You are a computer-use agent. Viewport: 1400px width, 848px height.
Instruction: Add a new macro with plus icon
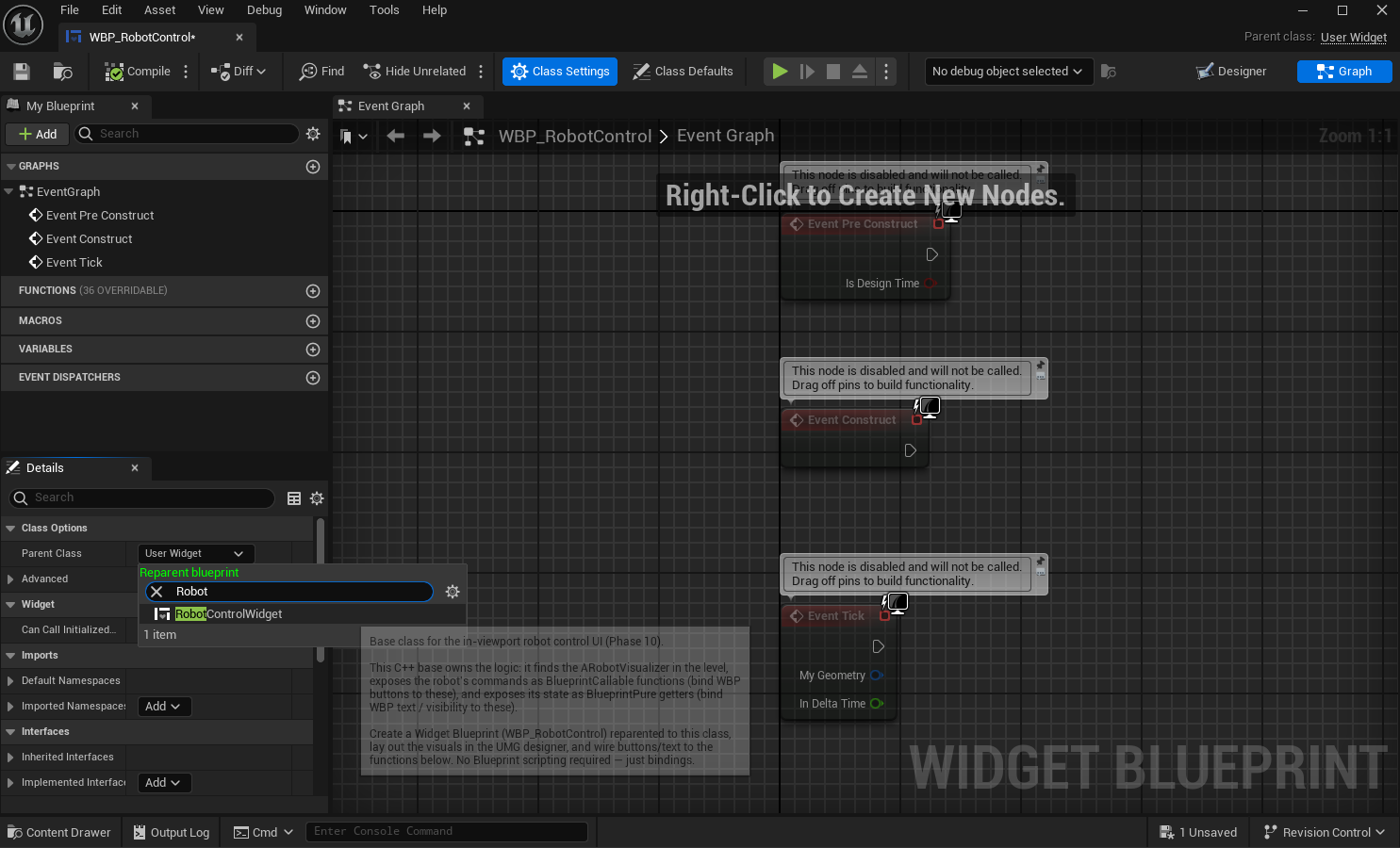(x=313, y=321)
